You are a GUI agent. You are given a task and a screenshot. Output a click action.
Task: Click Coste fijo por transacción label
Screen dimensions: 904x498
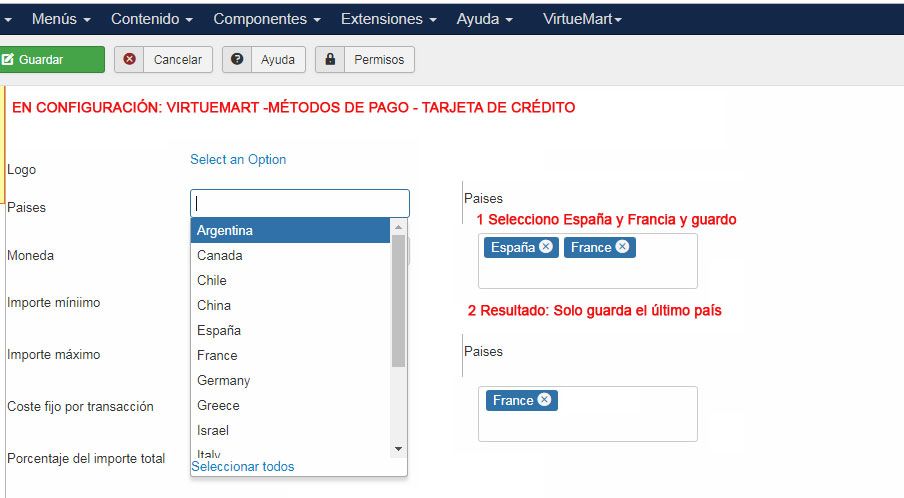(80, 406)
